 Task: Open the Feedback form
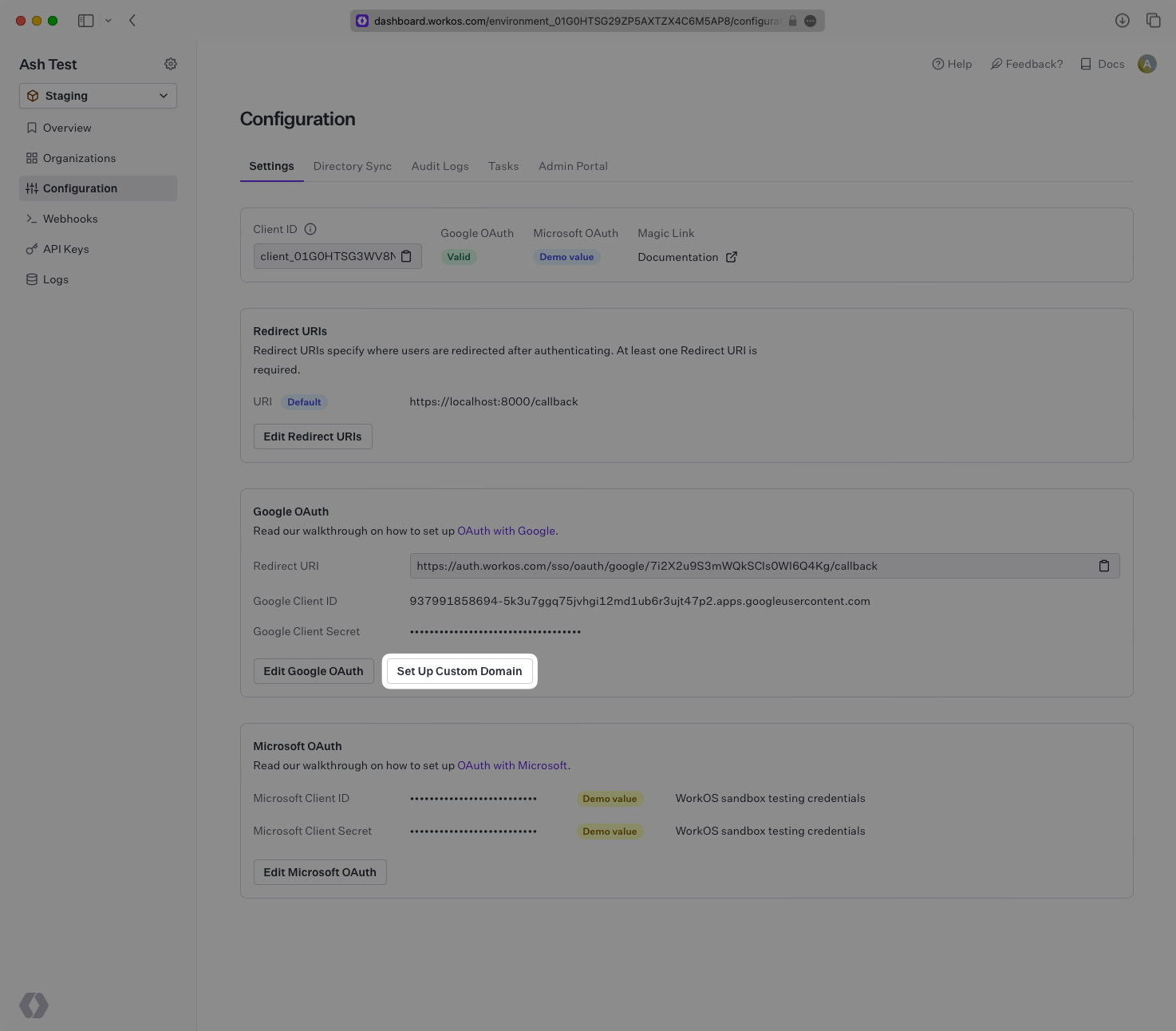[1027, 64]
